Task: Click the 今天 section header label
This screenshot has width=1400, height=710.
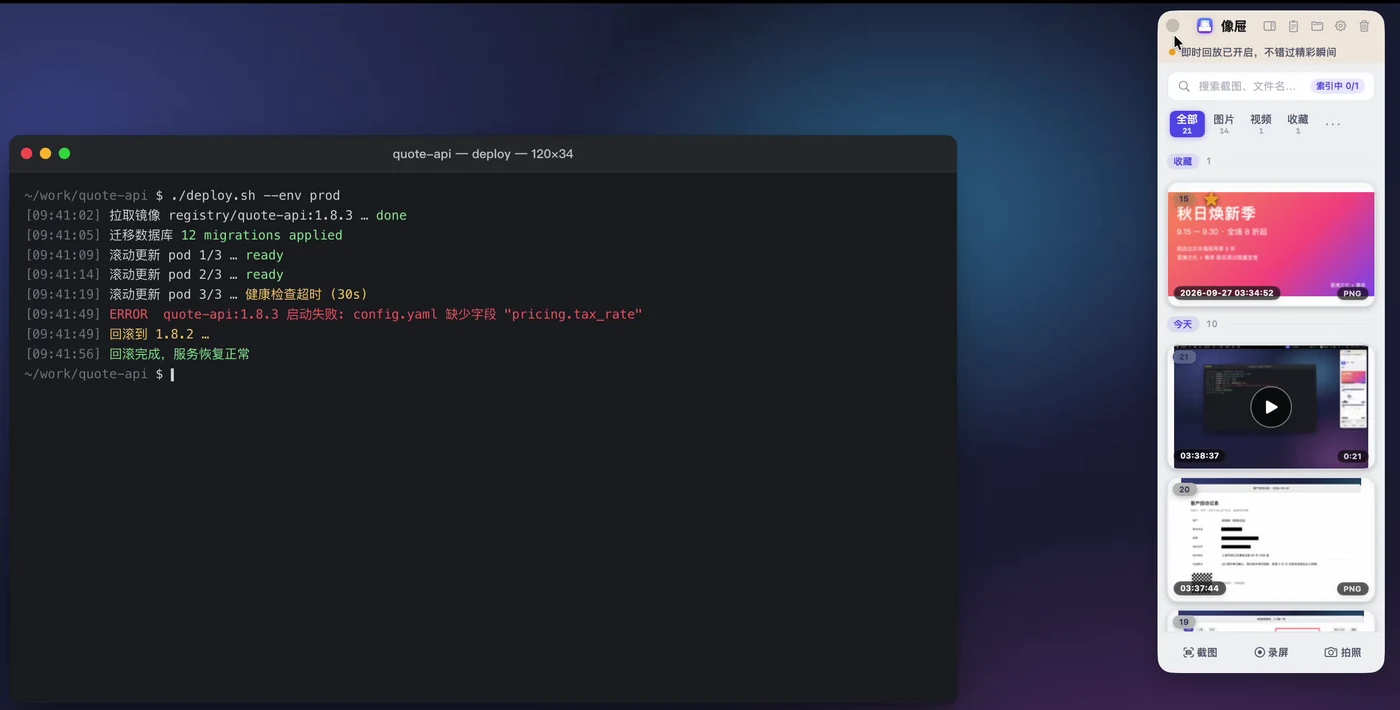Action: point(1183,324)
